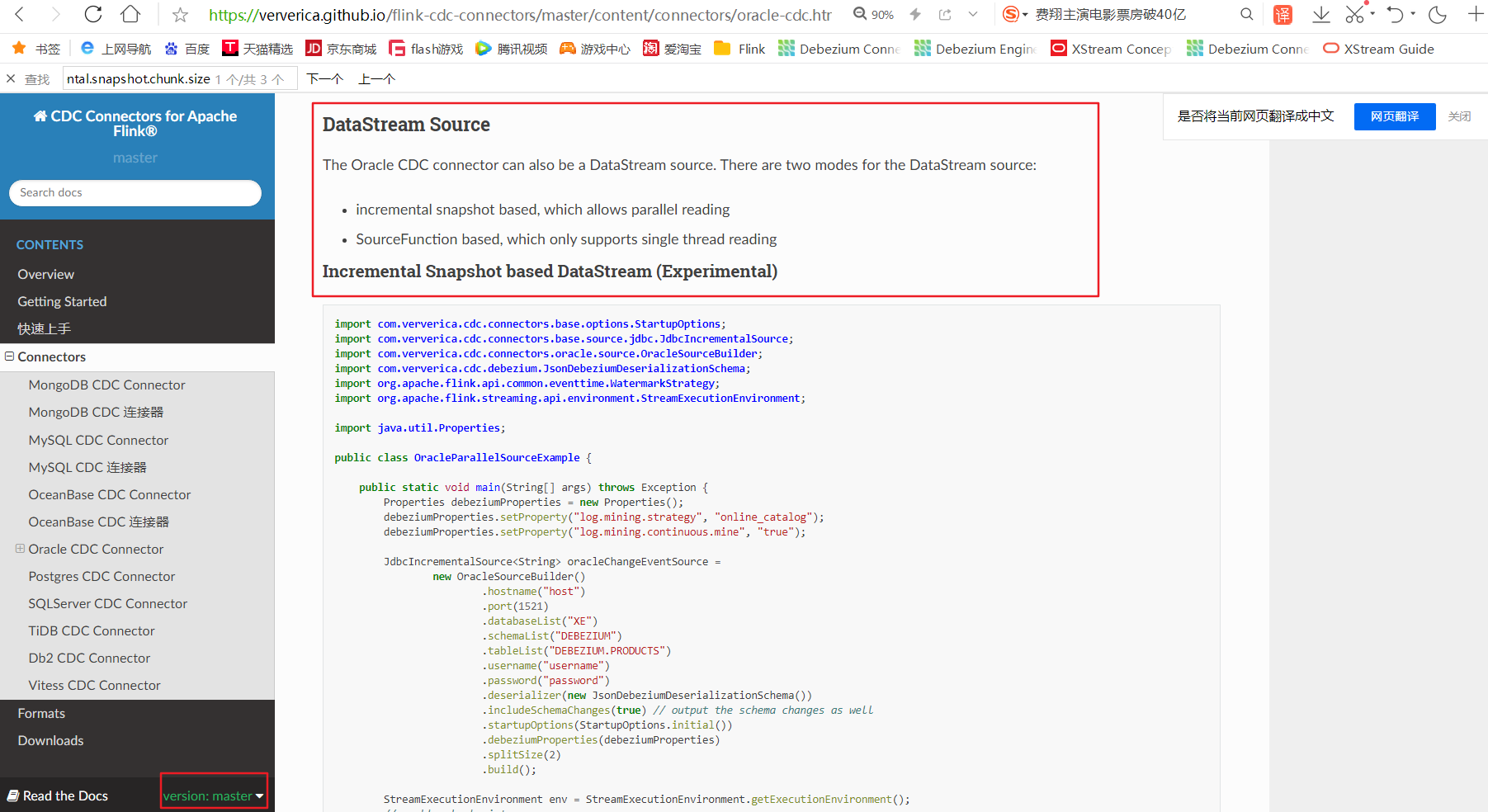Open the browser home page
The image size is (1488, 812).
[x=130, y=14]
